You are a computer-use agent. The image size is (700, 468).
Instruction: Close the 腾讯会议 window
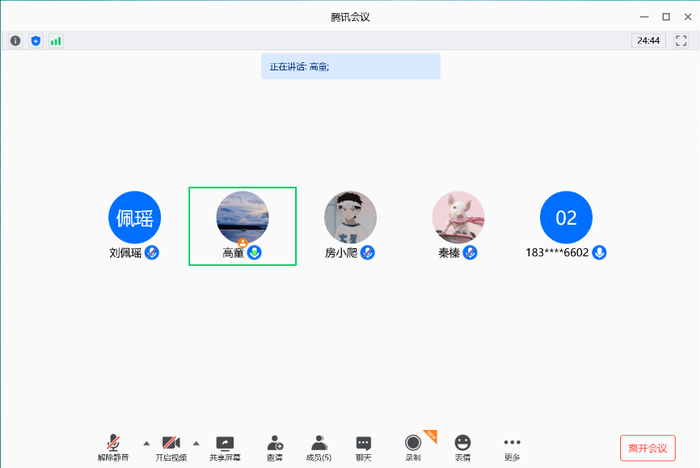[x=688, y=17]
